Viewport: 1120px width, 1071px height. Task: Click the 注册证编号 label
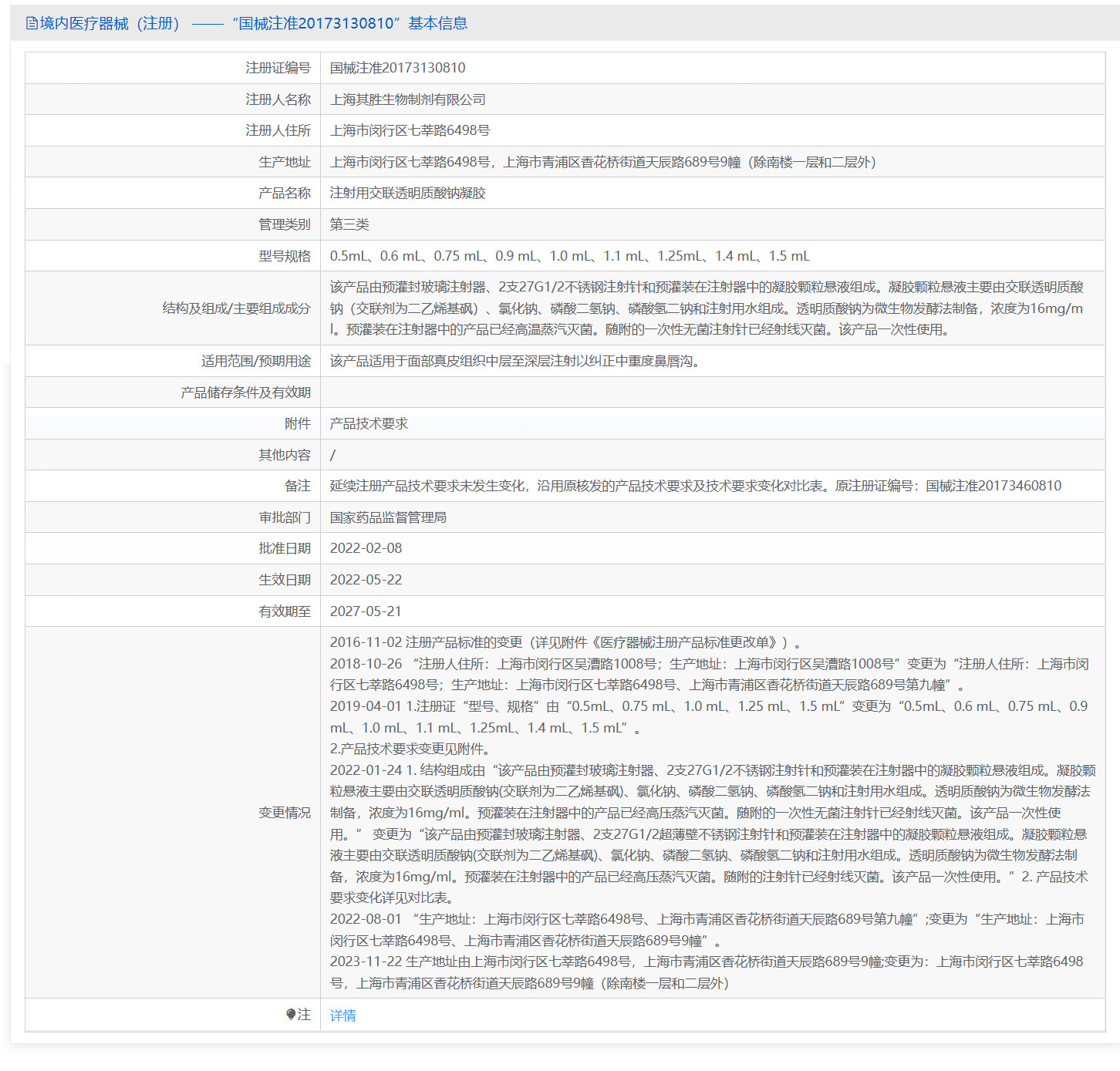278,68
